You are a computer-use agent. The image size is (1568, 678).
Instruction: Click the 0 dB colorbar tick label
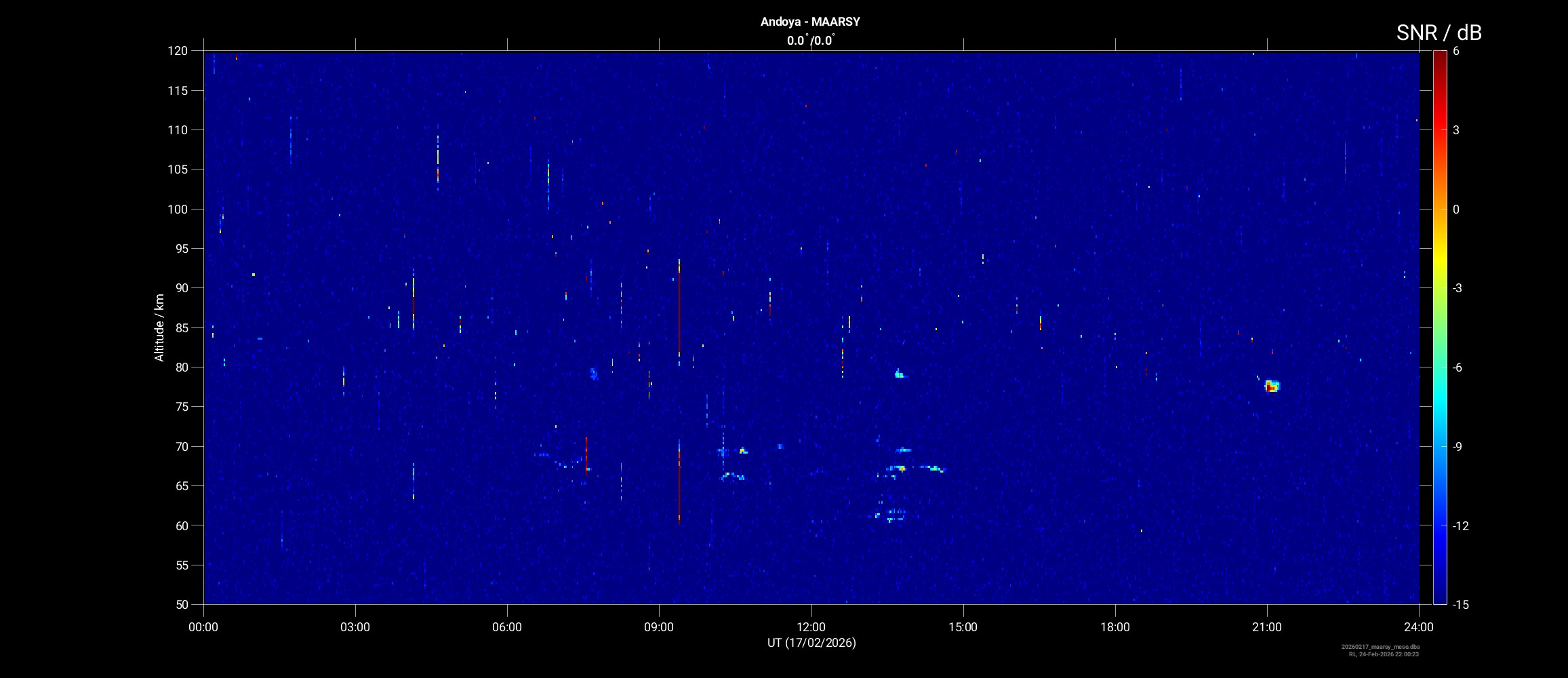[x=1455, y=210]
